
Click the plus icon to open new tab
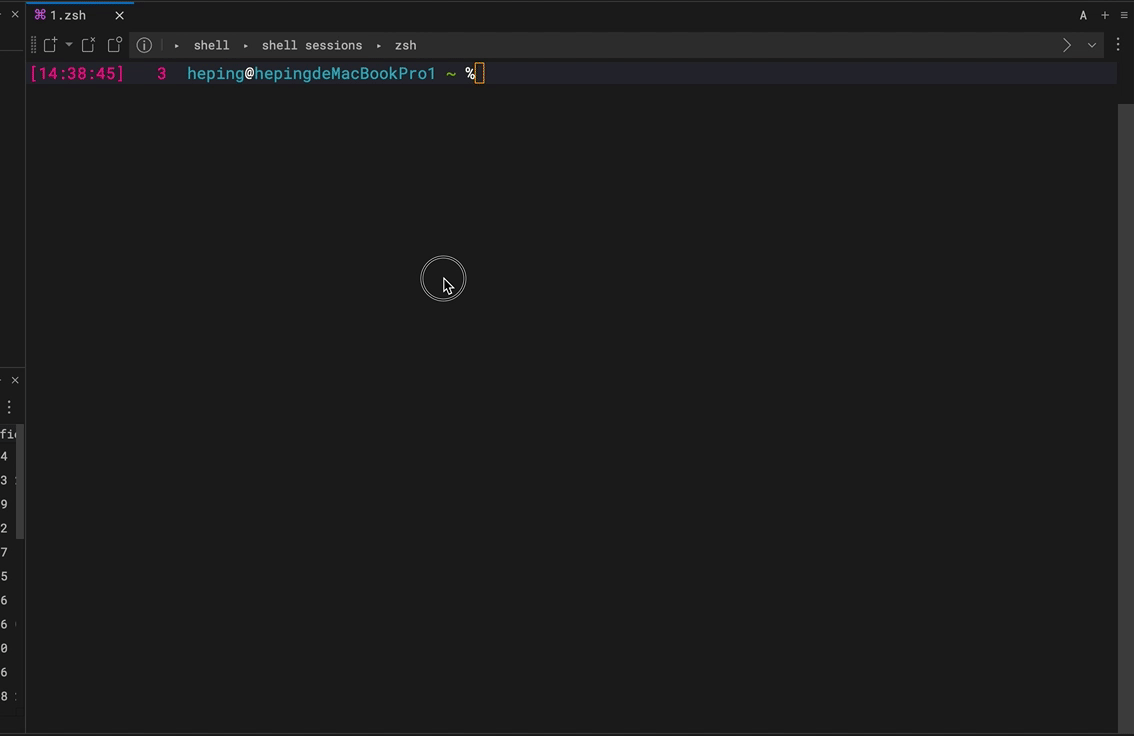[x=1104, y=15]
